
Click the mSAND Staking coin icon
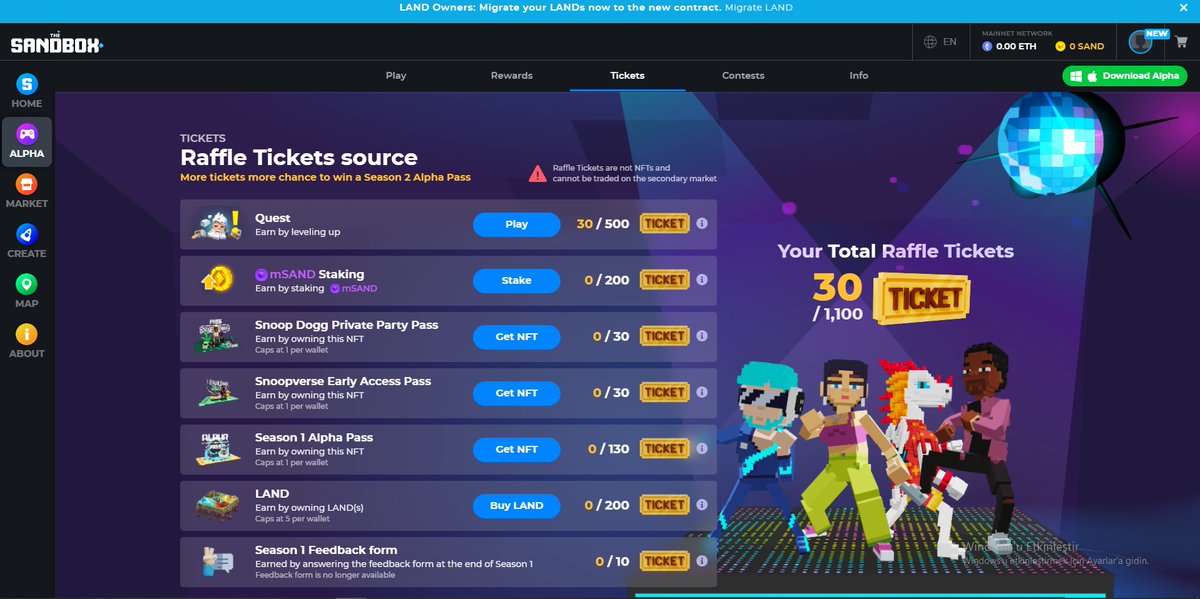pyautogui.click(x=217, y=280)
